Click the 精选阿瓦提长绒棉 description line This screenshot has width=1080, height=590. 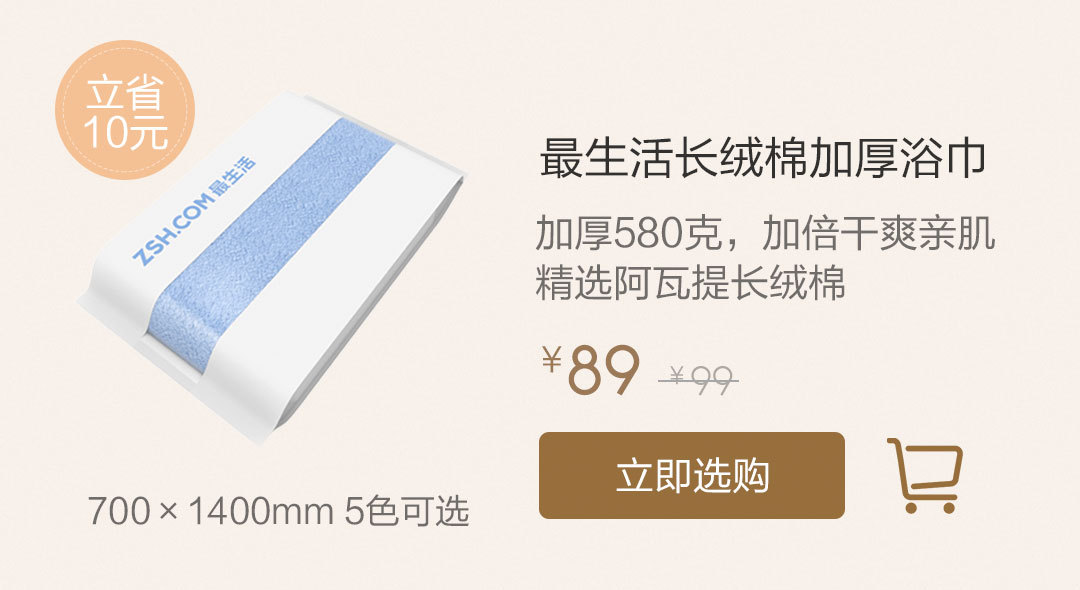[x=690, y=283]
